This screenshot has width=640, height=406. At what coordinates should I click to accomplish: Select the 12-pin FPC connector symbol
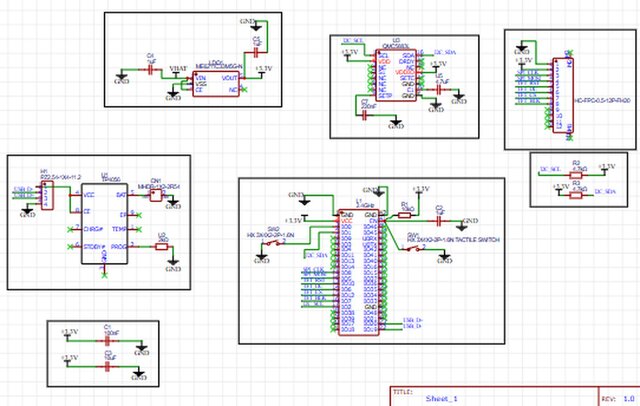(563, 95)
